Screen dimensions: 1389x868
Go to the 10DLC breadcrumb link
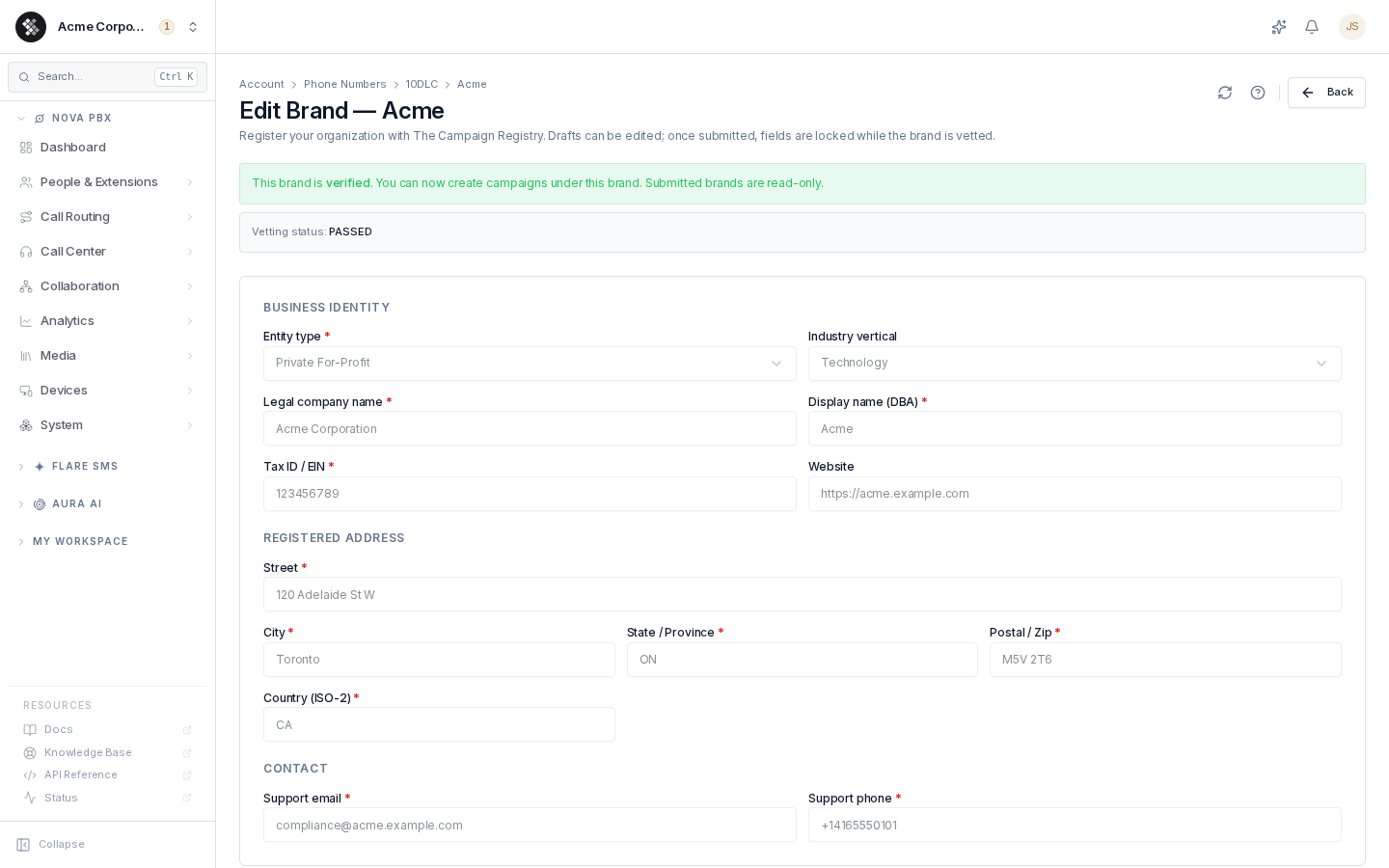pyautogui.click(x=422, y=85)
